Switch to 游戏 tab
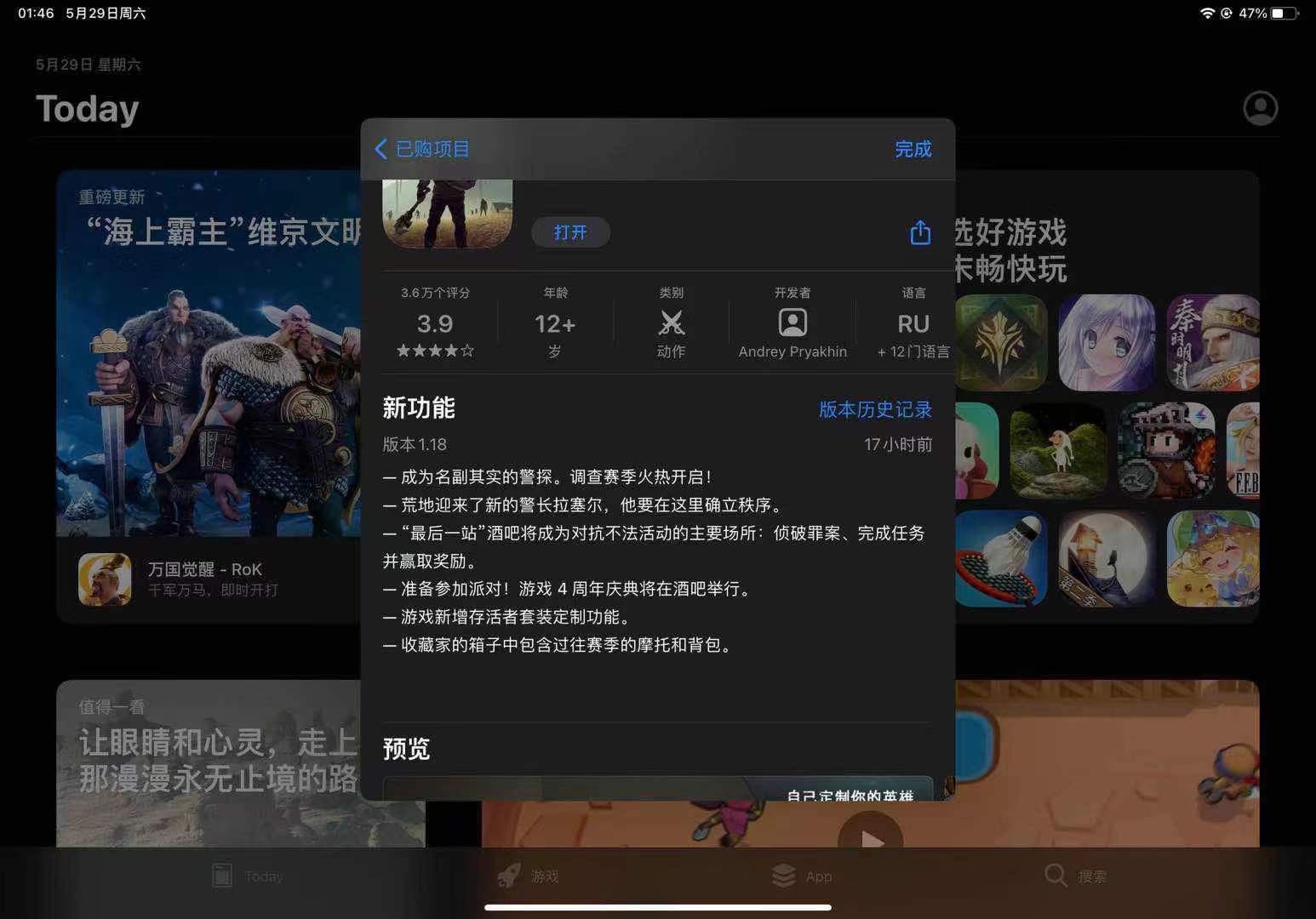Image resolution: width=1316 pixels, height=919 pixels. coord(529,876)
